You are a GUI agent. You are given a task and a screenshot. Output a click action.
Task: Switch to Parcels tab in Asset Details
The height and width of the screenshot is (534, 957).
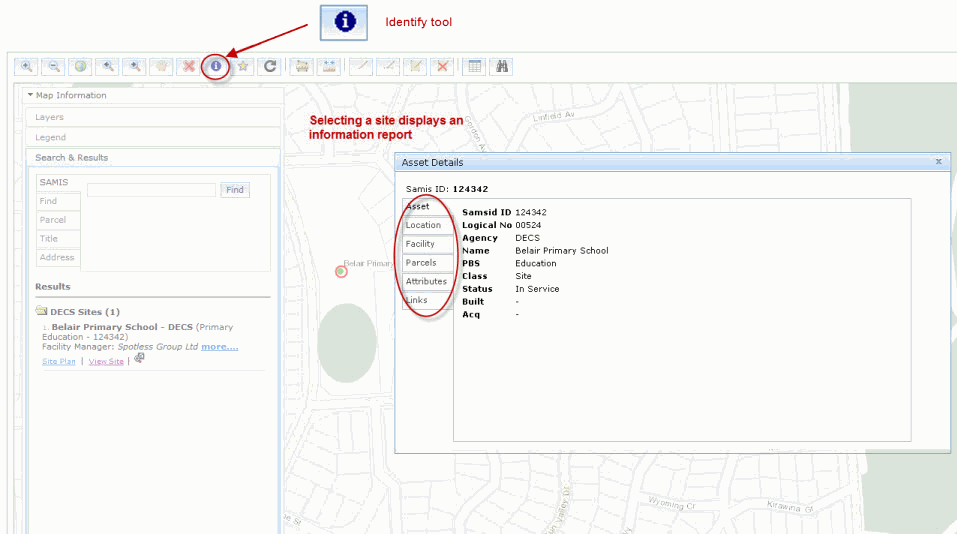tap(428, 263)
